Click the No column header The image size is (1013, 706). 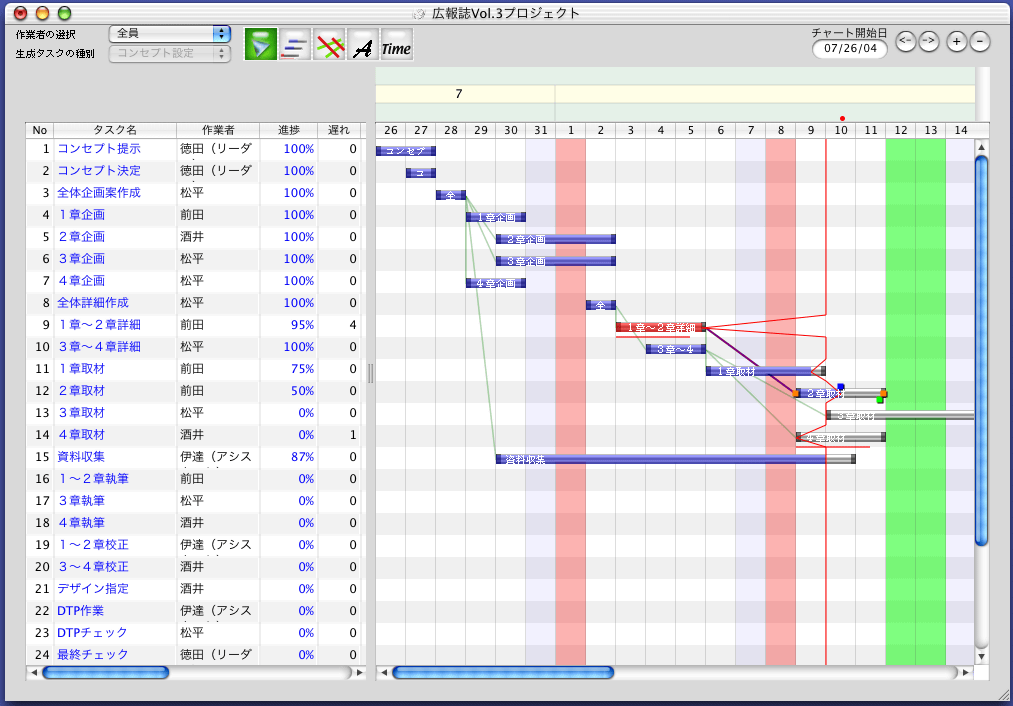[39, 130]
